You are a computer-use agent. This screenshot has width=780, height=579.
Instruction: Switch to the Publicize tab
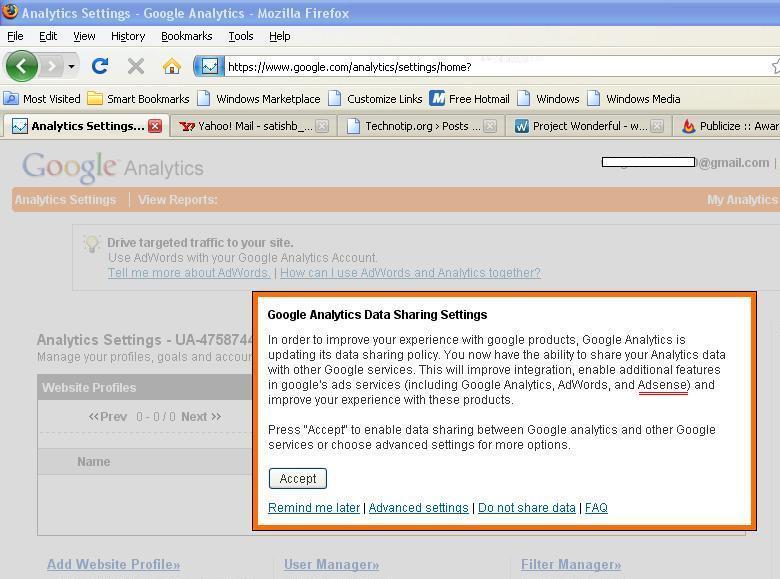(729, 126)
